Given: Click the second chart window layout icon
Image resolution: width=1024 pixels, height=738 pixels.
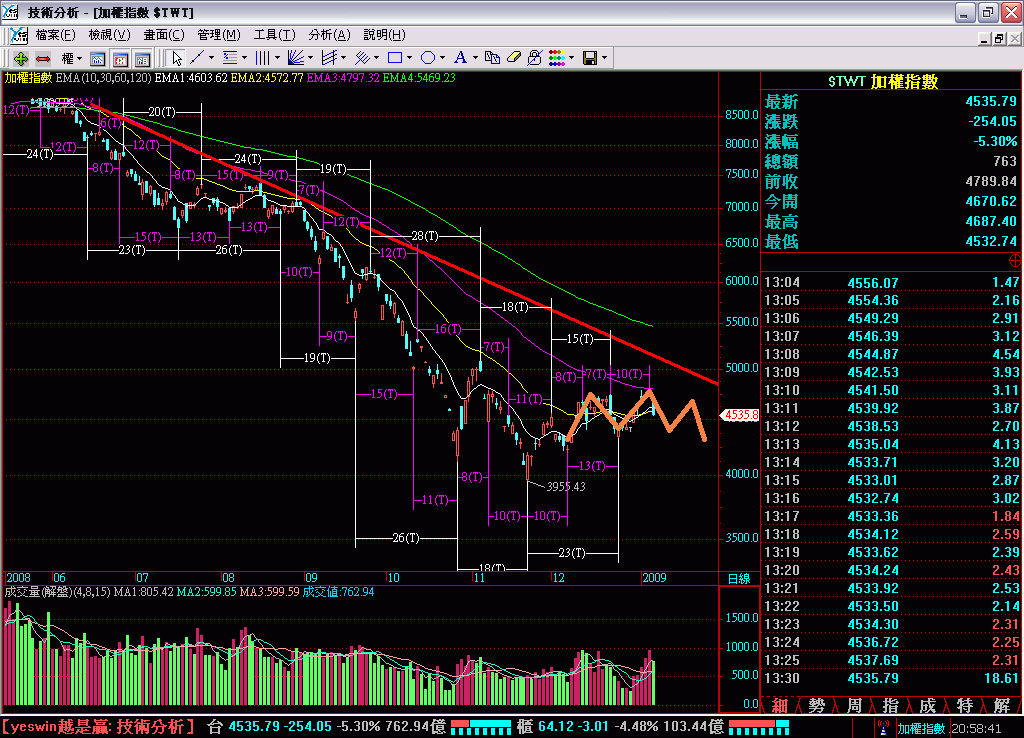Looking at the screenshot, I should (120, 59).
